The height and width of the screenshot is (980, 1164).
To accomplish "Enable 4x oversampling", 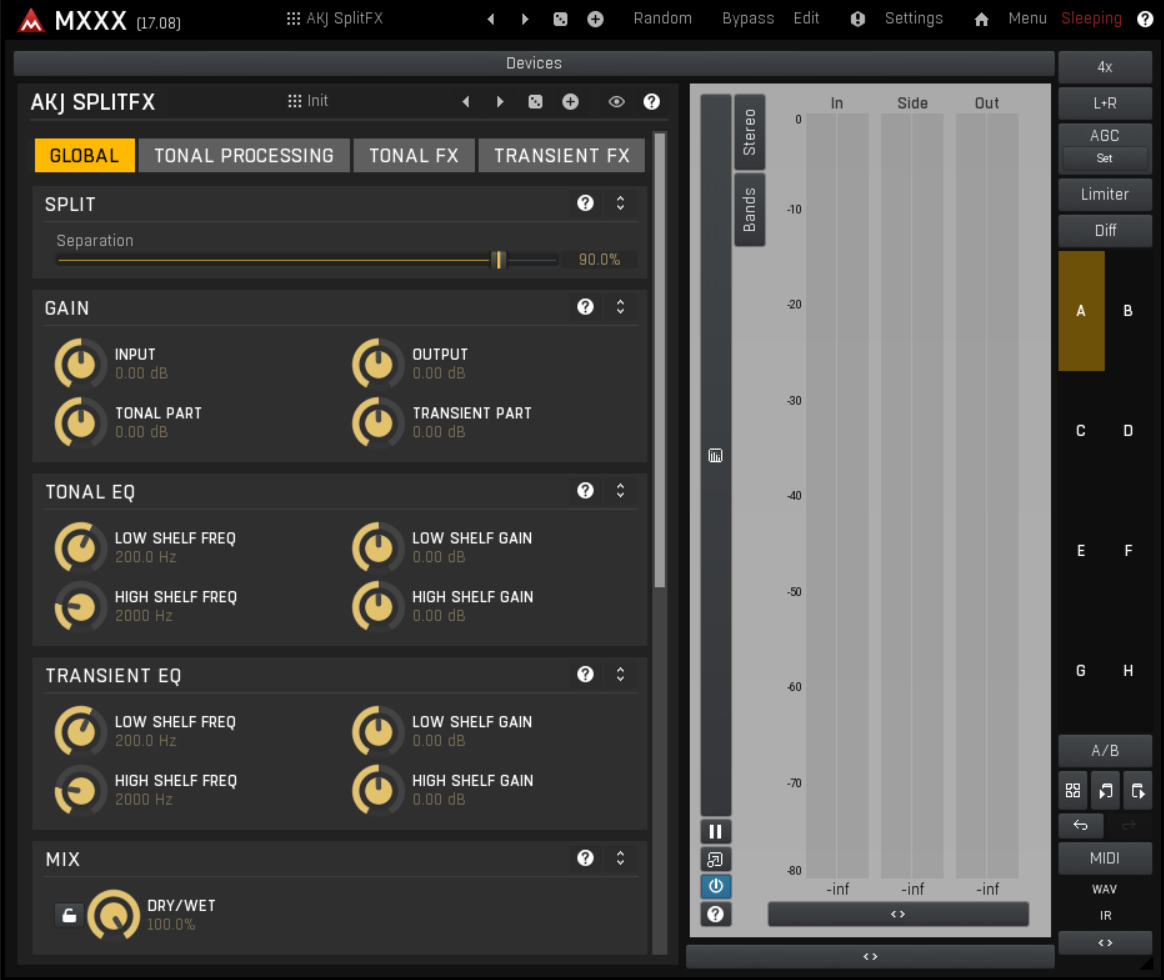I will coord(1105,67).
